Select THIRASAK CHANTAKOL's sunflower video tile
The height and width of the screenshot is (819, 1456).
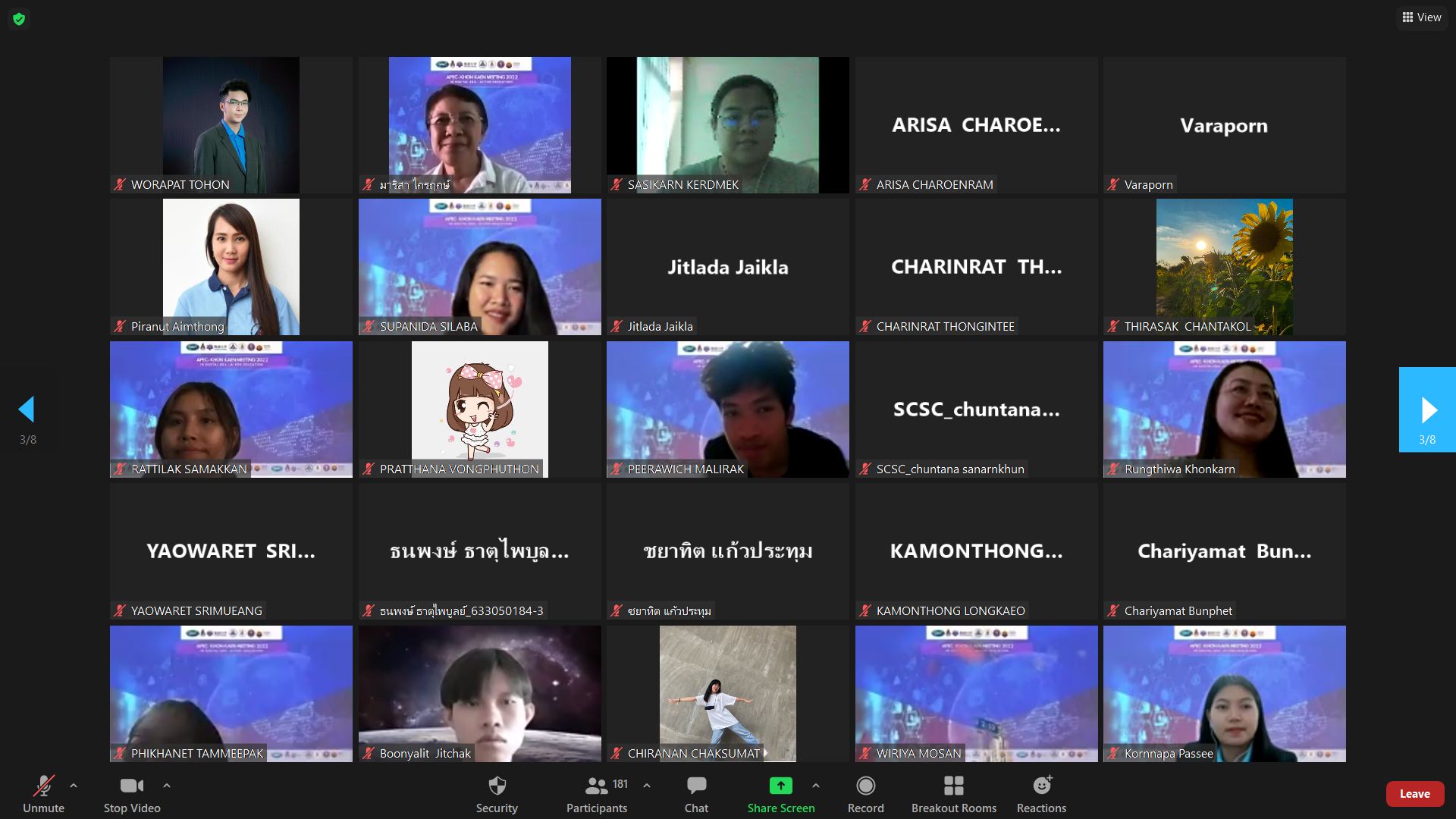(1224, 265)
